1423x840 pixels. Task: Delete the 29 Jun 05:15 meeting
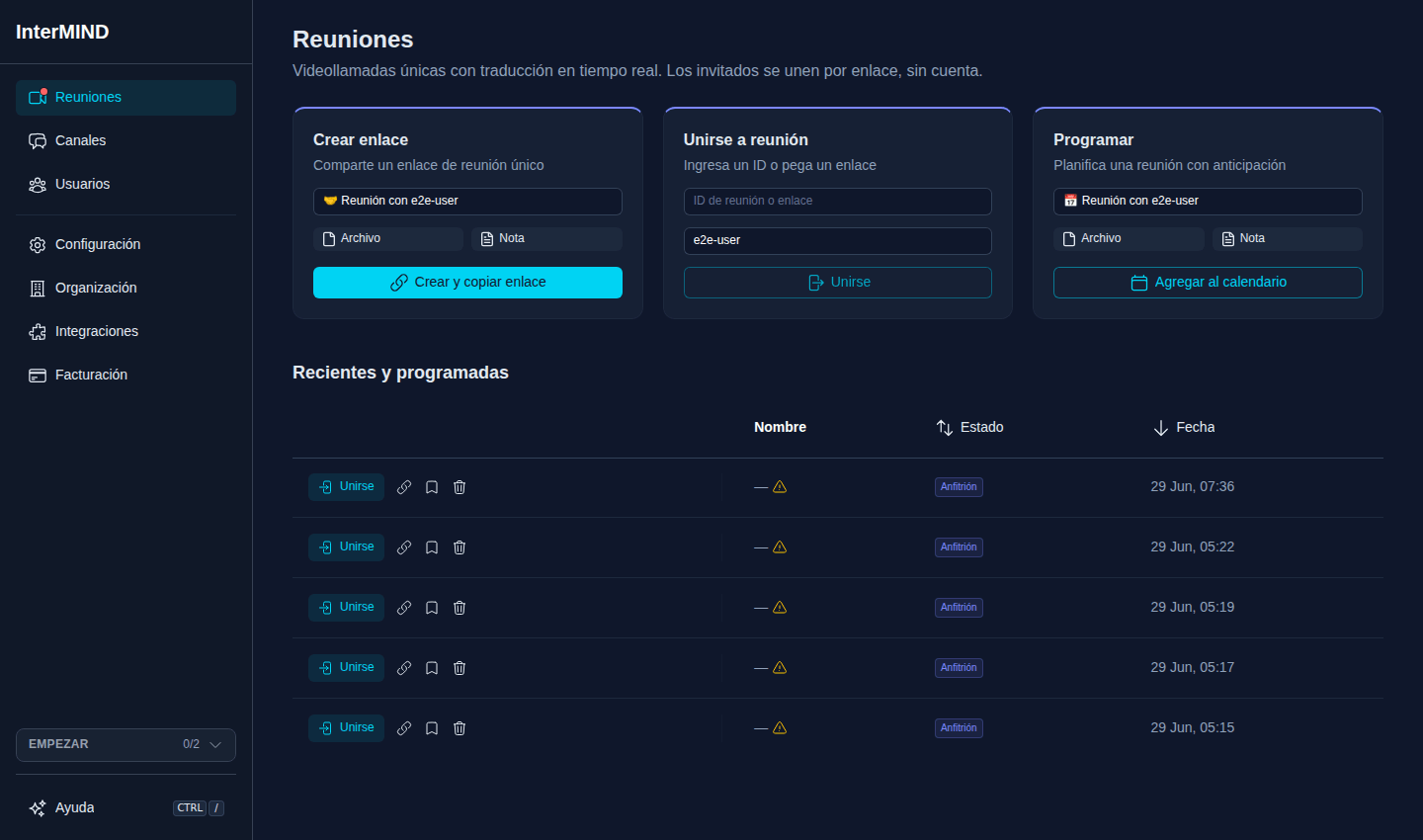(460, 728)
